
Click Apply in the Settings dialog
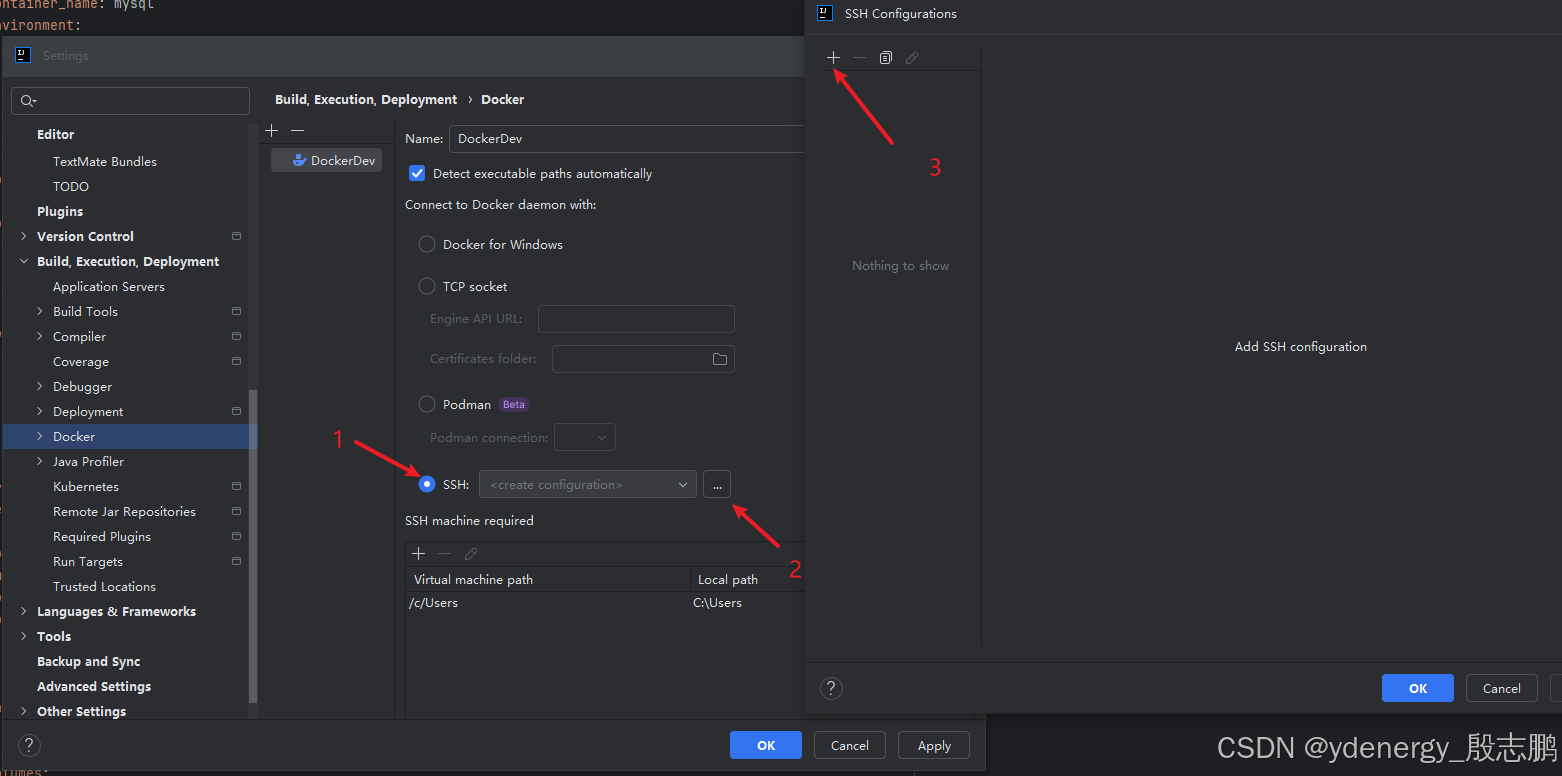pyautogui.click(x=934, y=745)
